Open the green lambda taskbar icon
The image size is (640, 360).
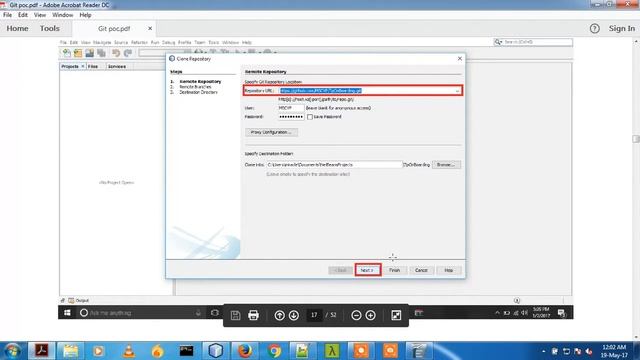click(x=332, y=351)
